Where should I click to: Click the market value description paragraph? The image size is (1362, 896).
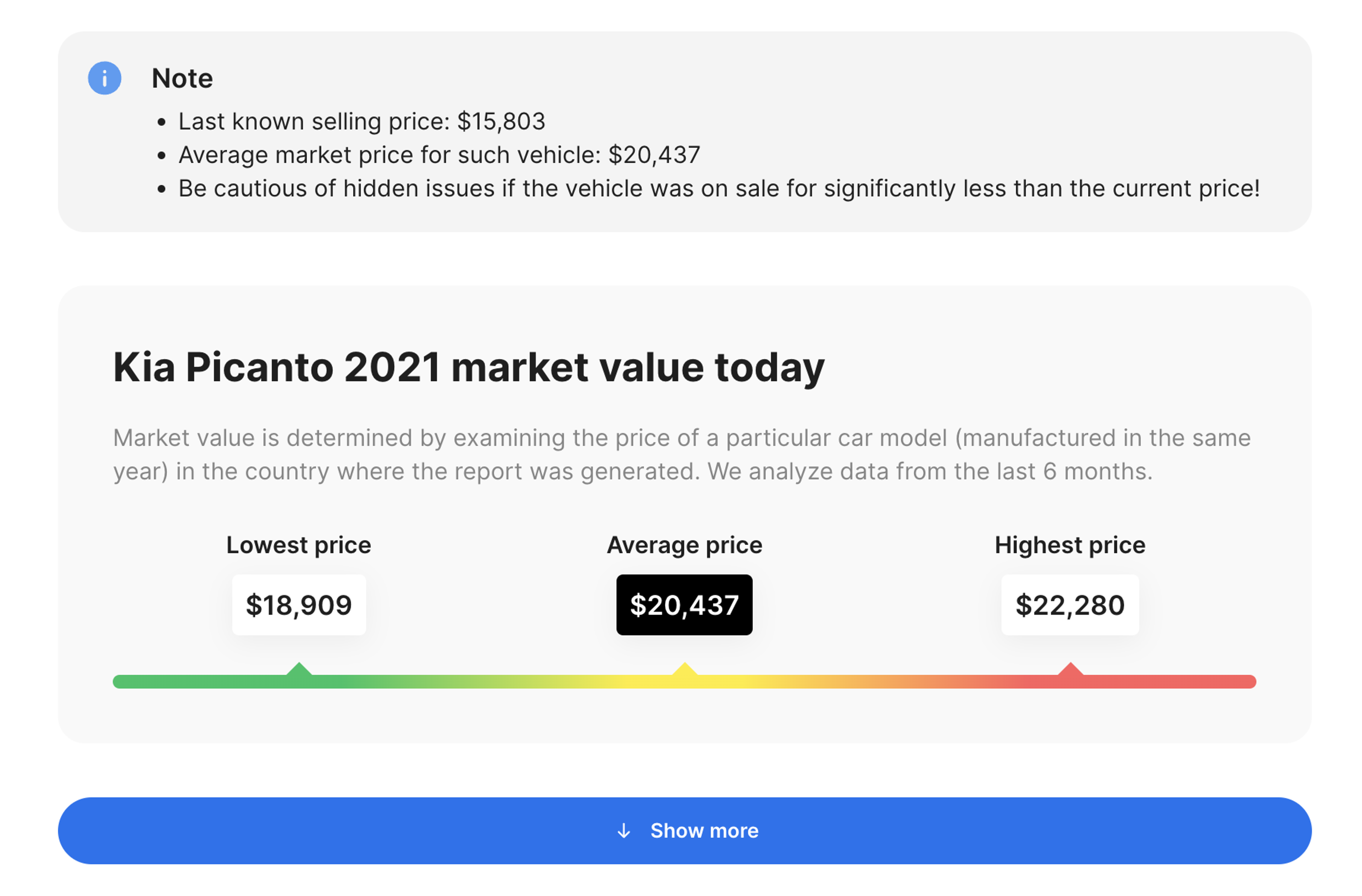point(682,454)
